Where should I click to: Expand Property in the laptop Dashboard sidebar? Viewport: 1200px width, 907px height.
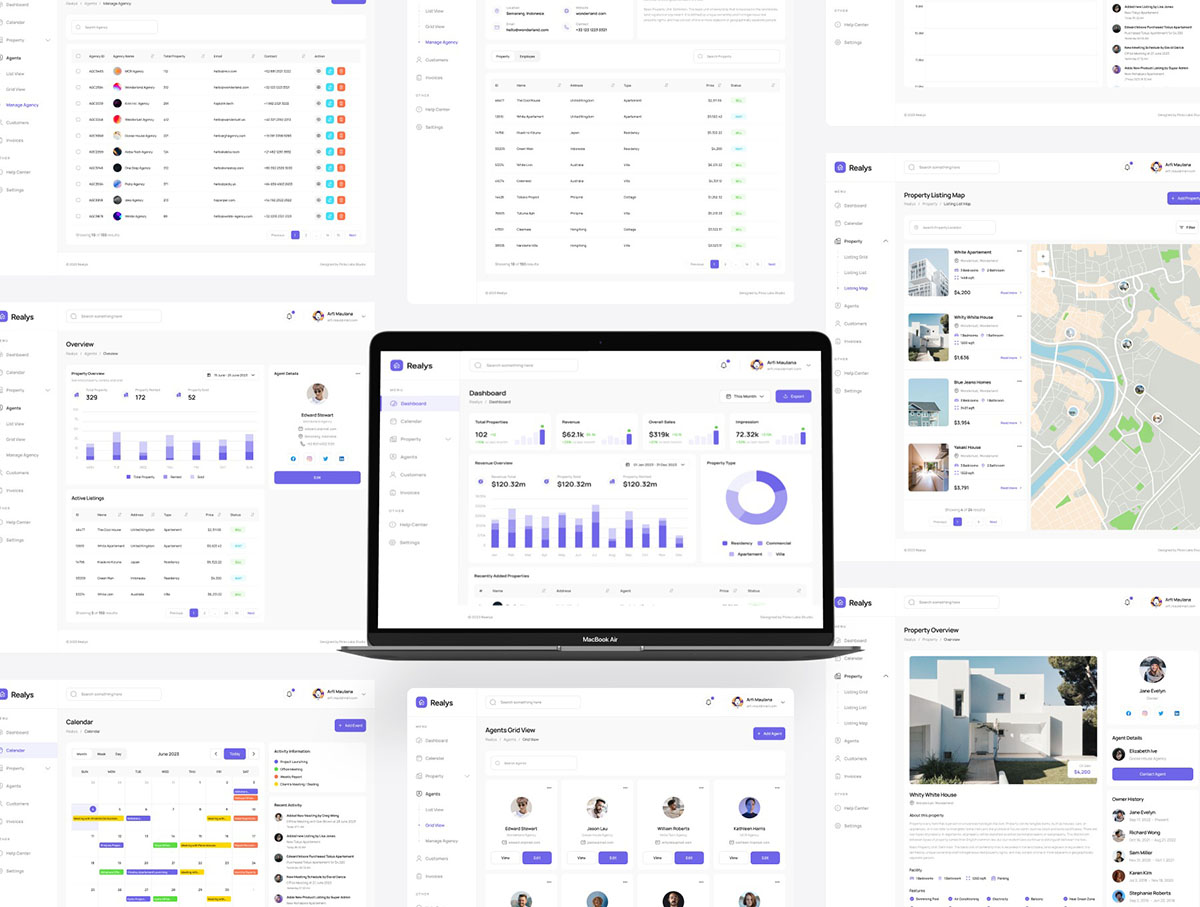(x=447, y=439)
